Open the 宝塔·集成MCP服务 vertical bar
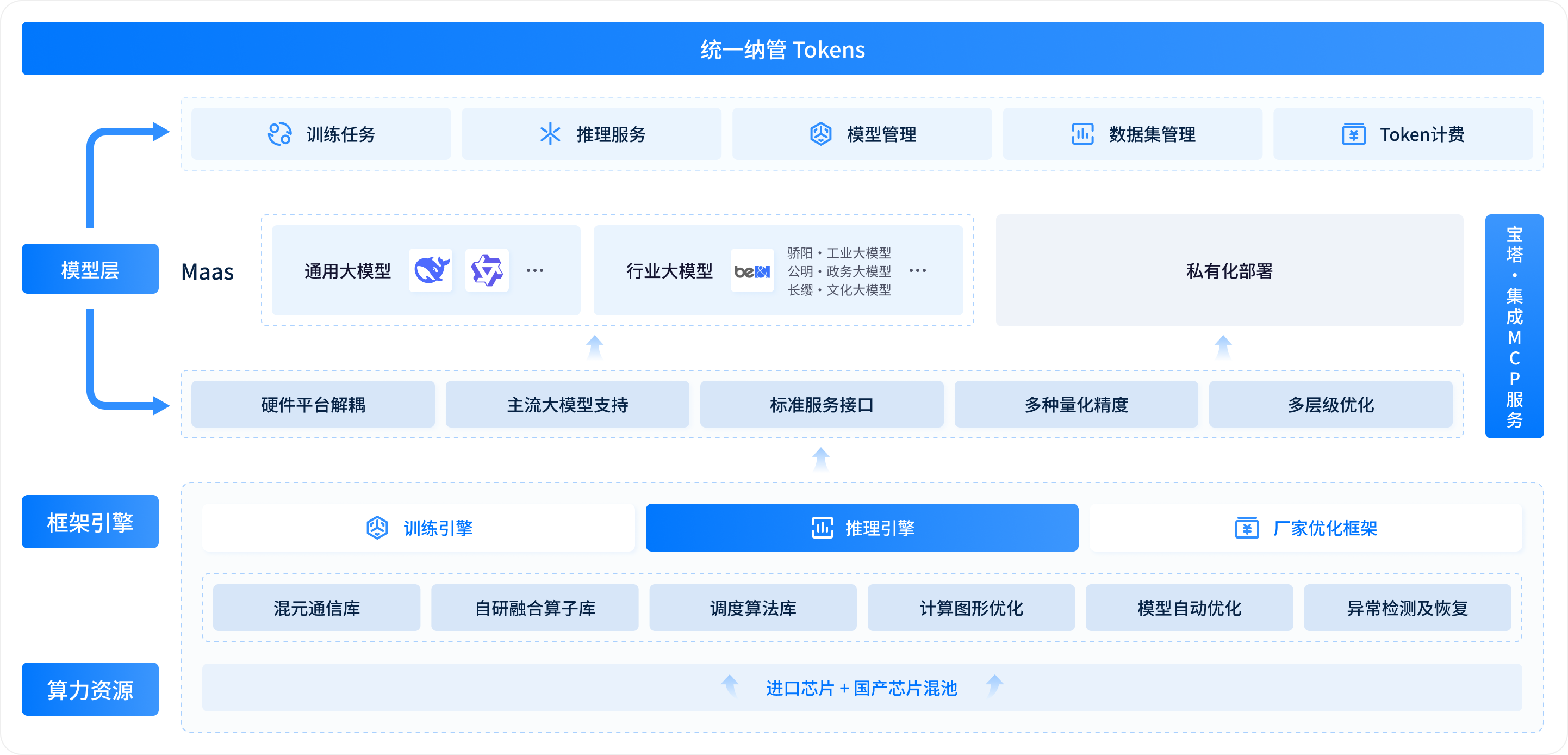The width and height of the screenshot is (1568, 755). tap(1514, 326)
